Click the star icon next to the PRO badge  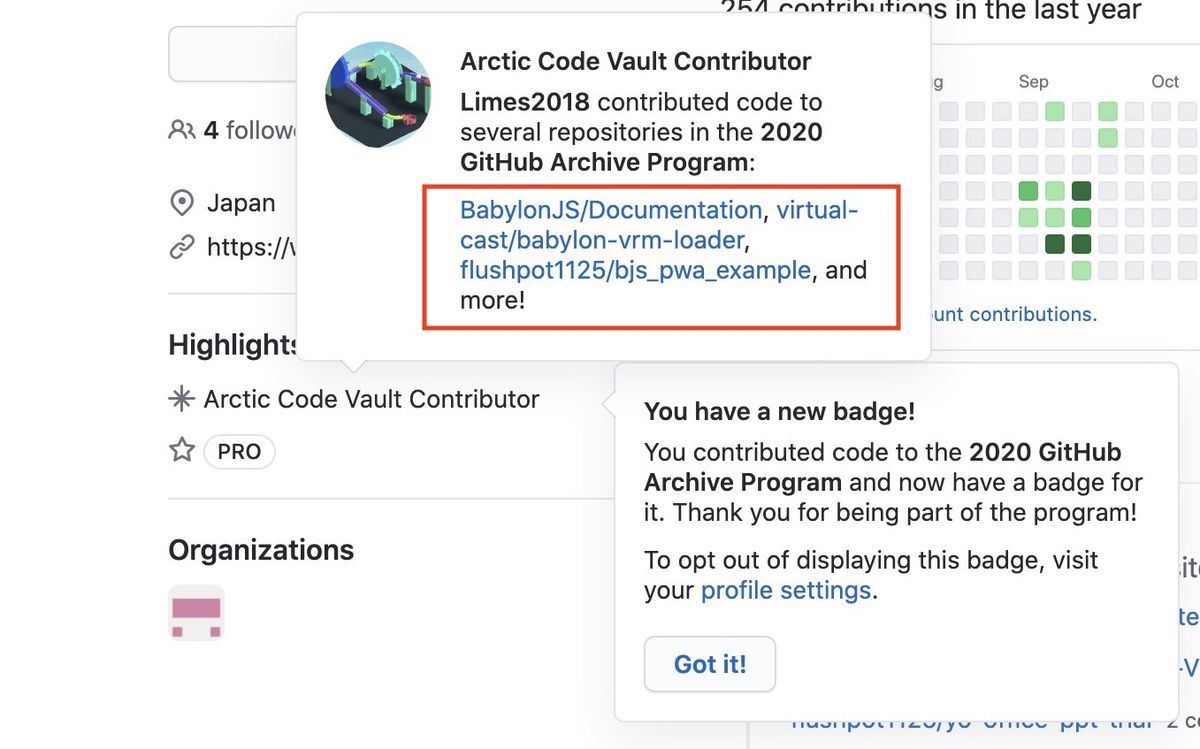180,450
